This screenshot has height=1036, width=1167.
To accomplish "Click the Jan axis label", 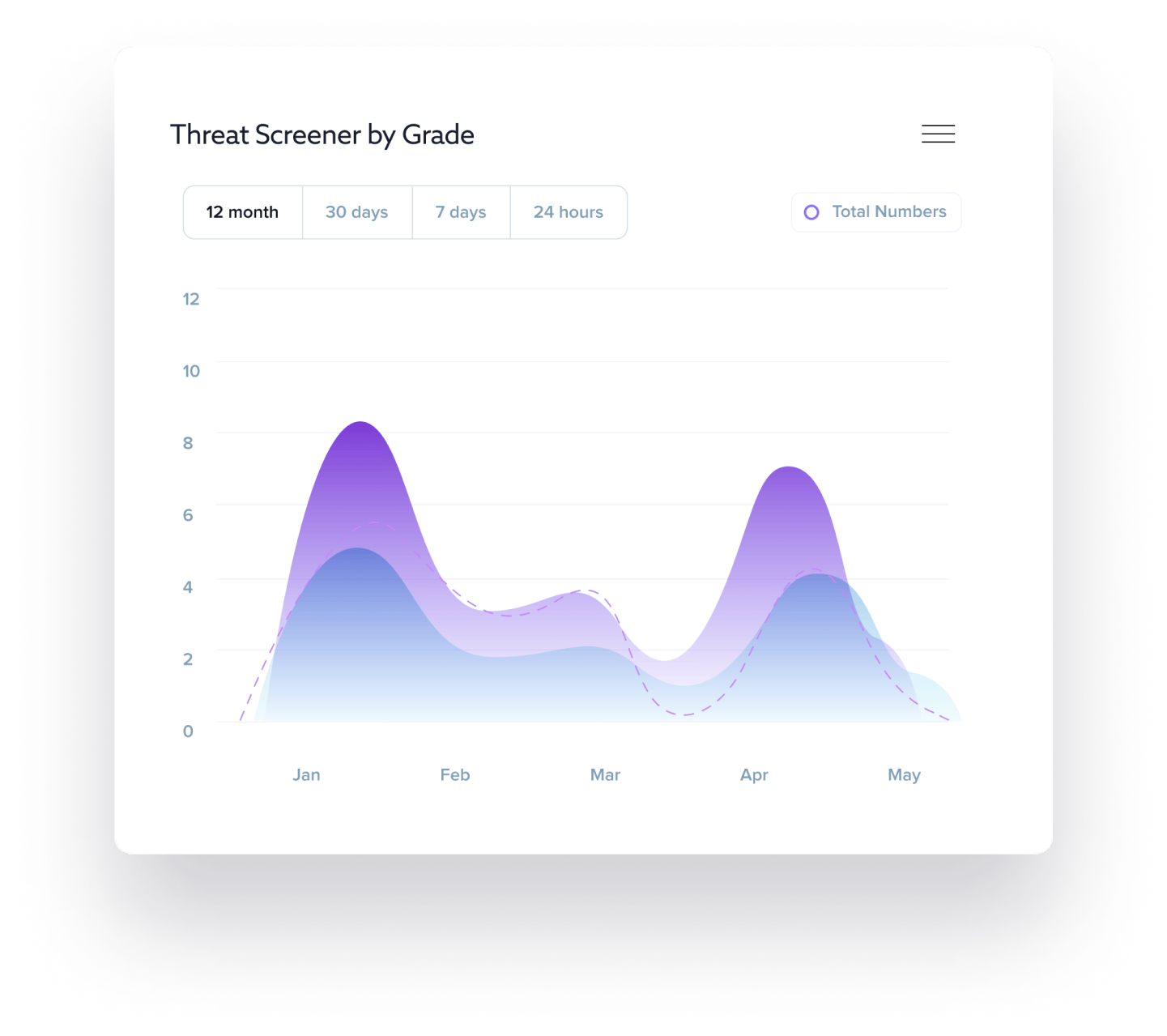I will [306, 775].
